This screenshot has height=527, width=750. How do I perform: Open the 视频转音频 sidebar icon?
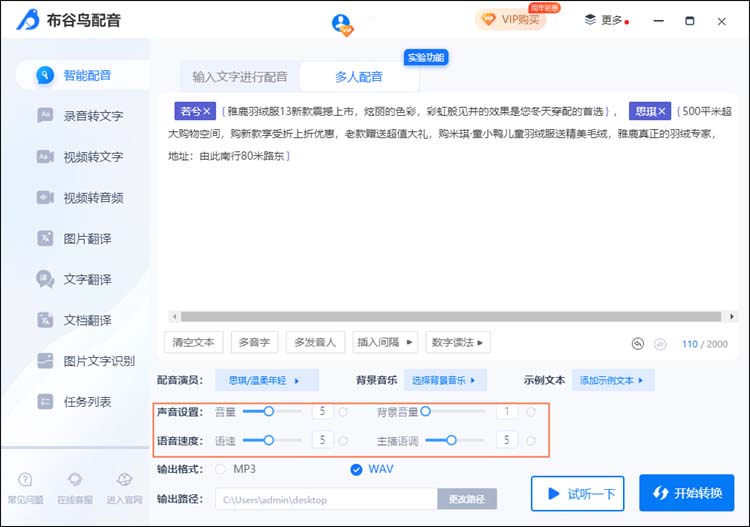[45, 198]
